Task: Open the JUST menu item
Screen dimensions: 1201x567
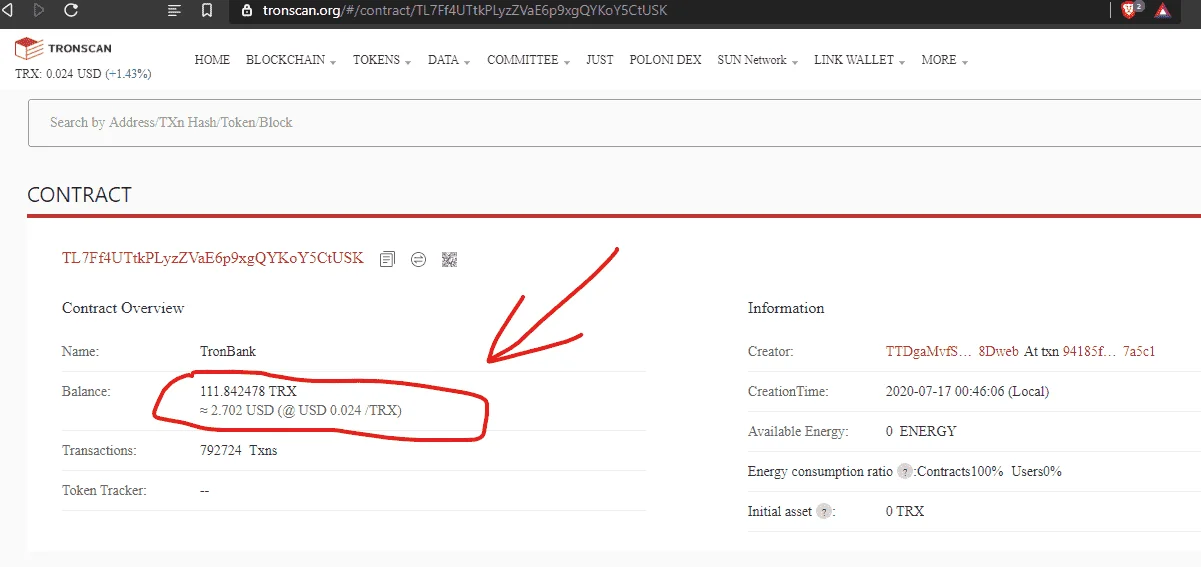Action: pos(600,60)
